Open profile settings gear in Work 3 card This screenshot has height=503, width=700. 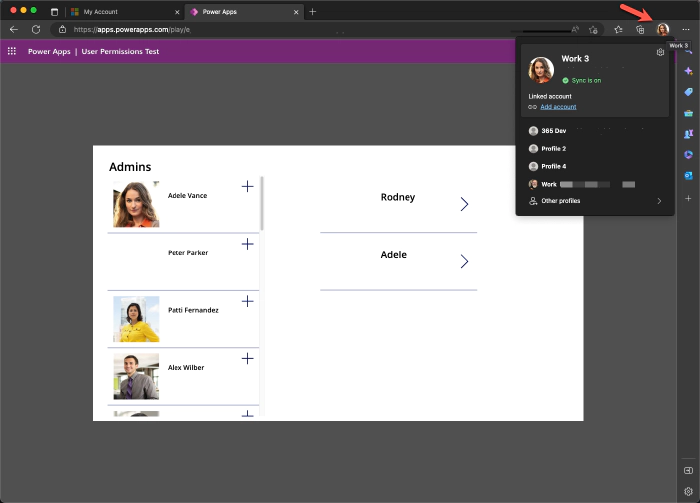click(660, 52)
